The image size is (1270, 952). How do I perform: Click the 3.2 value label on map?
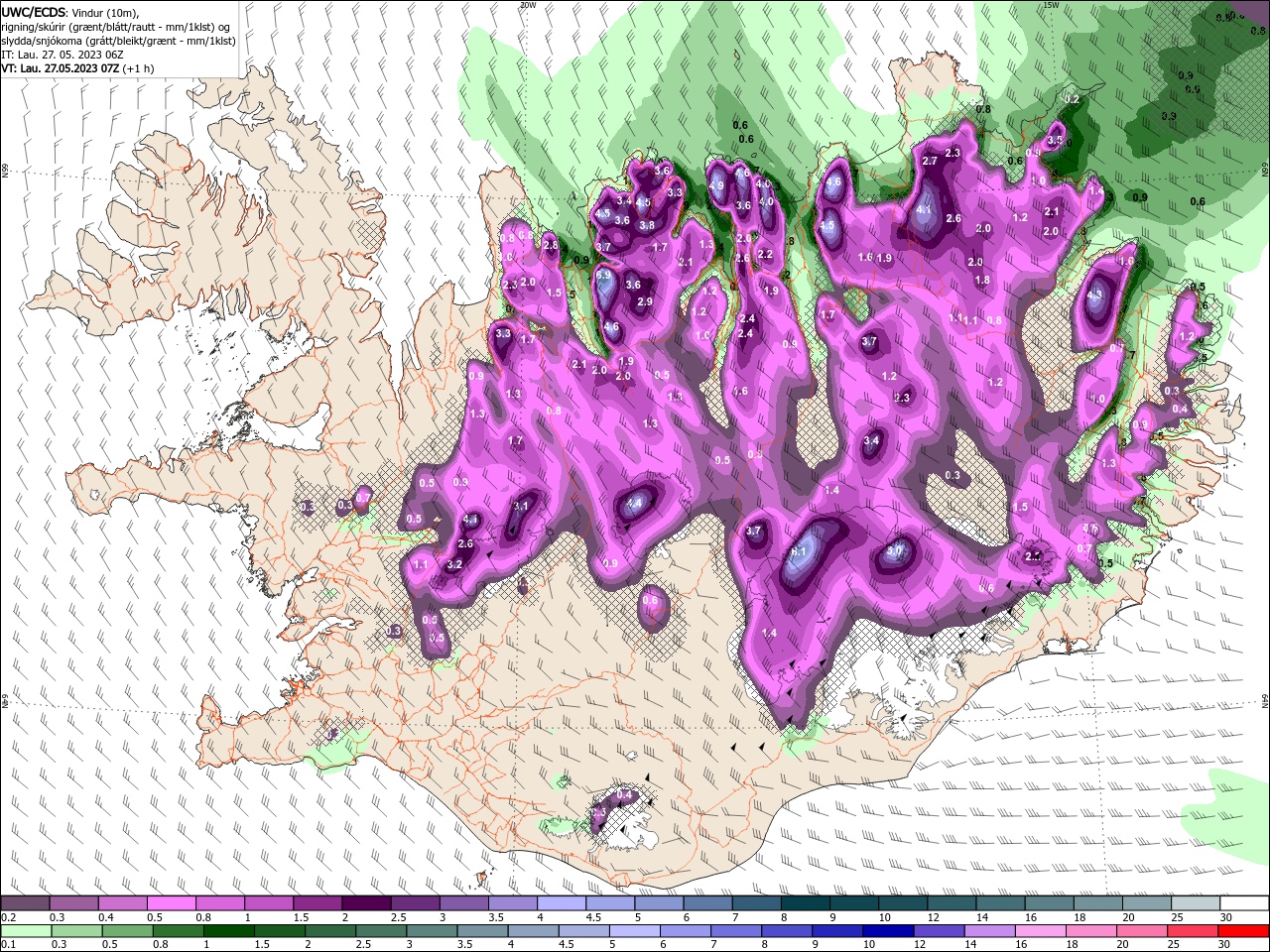coord(454,564)
